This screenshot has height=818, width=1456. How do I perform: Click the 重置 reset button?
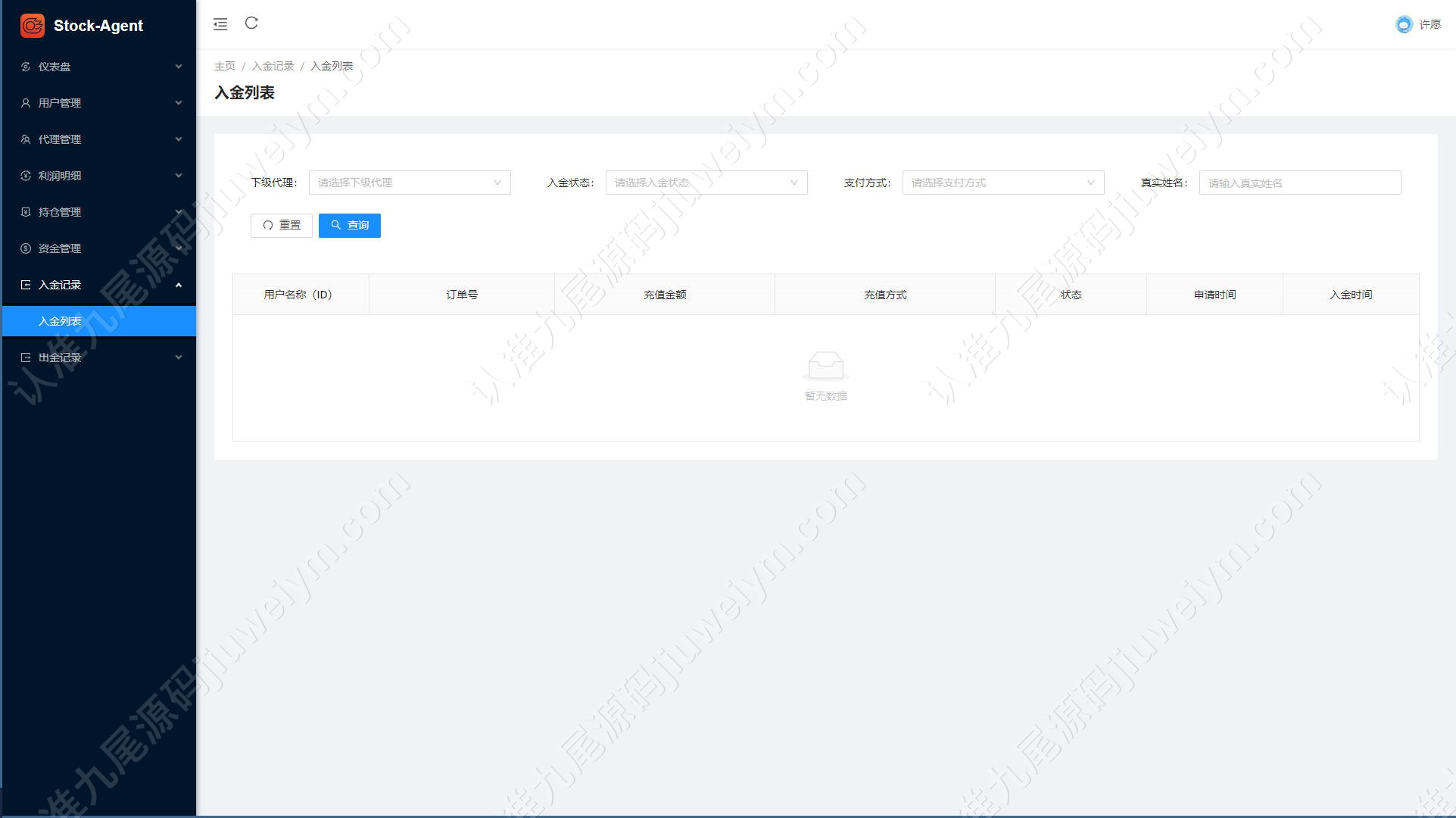coord(282,226)
